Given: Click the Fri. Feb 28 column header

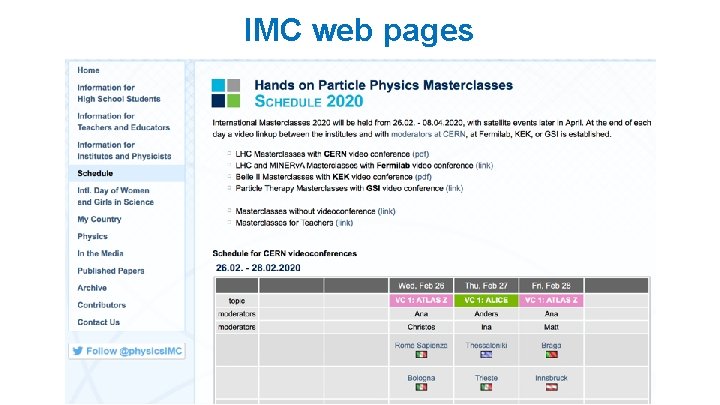Looking at the screenshot, I should [551, 286].
